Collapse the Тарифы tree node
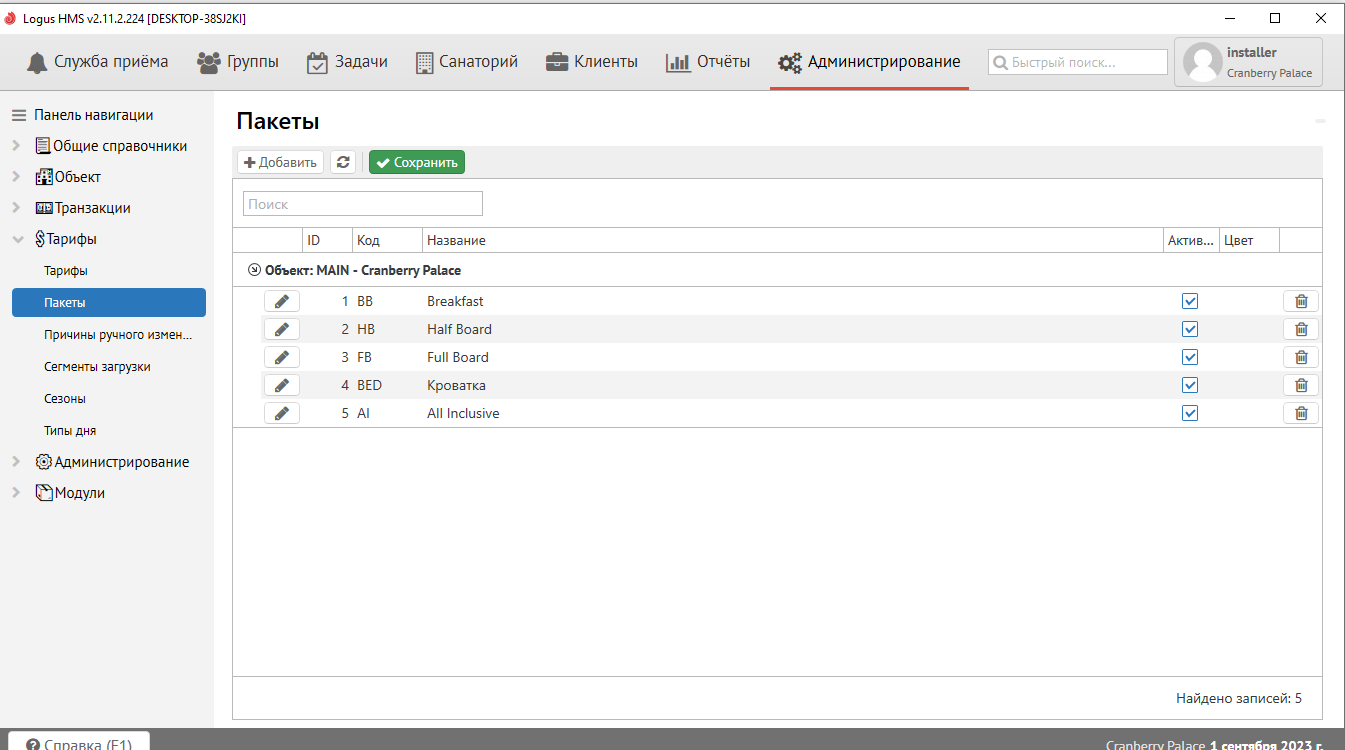The image size is (1345, 750). pos(16,239)
